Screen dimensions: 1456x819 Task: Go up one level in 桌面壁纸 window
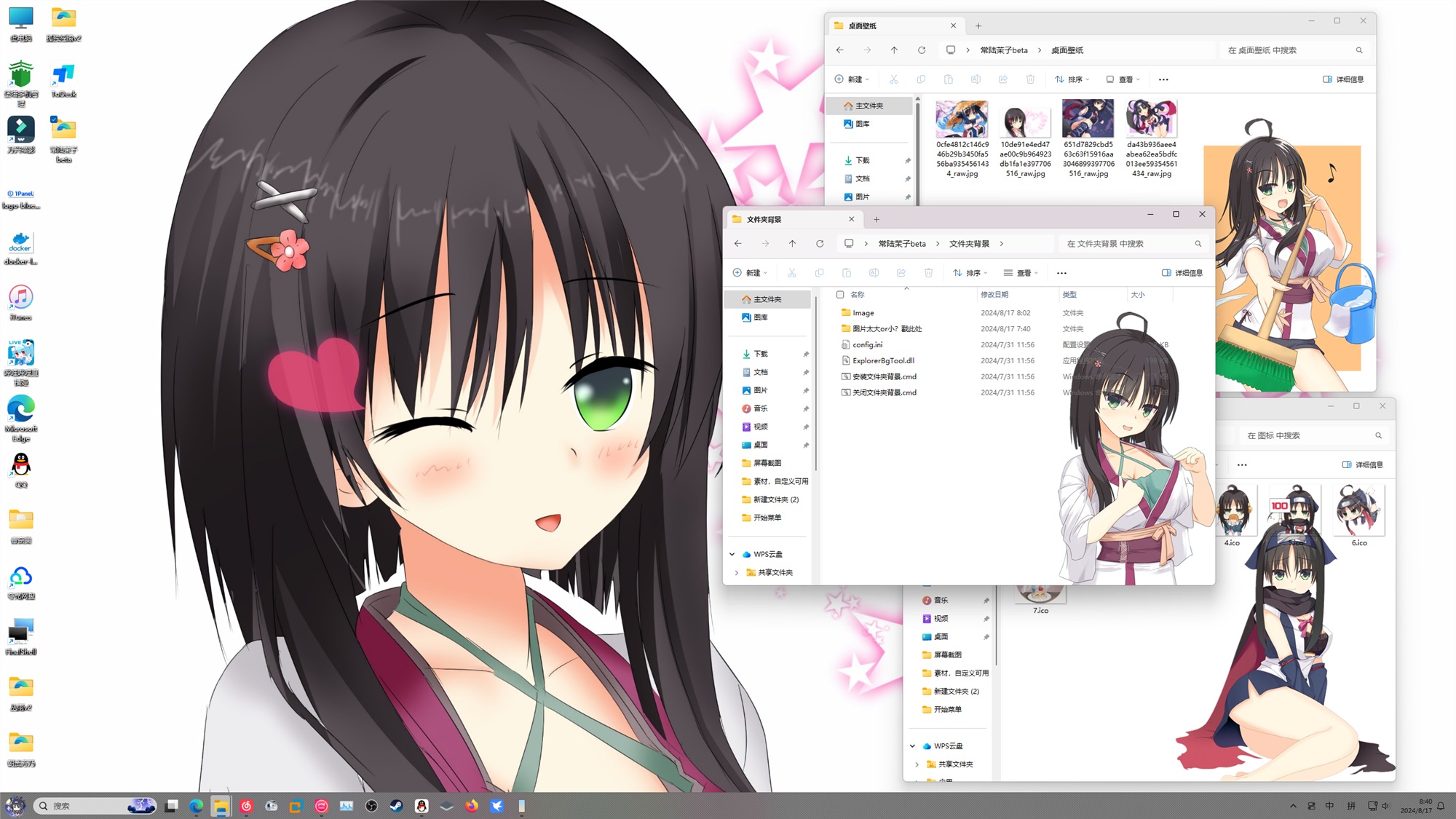[894, 50]
